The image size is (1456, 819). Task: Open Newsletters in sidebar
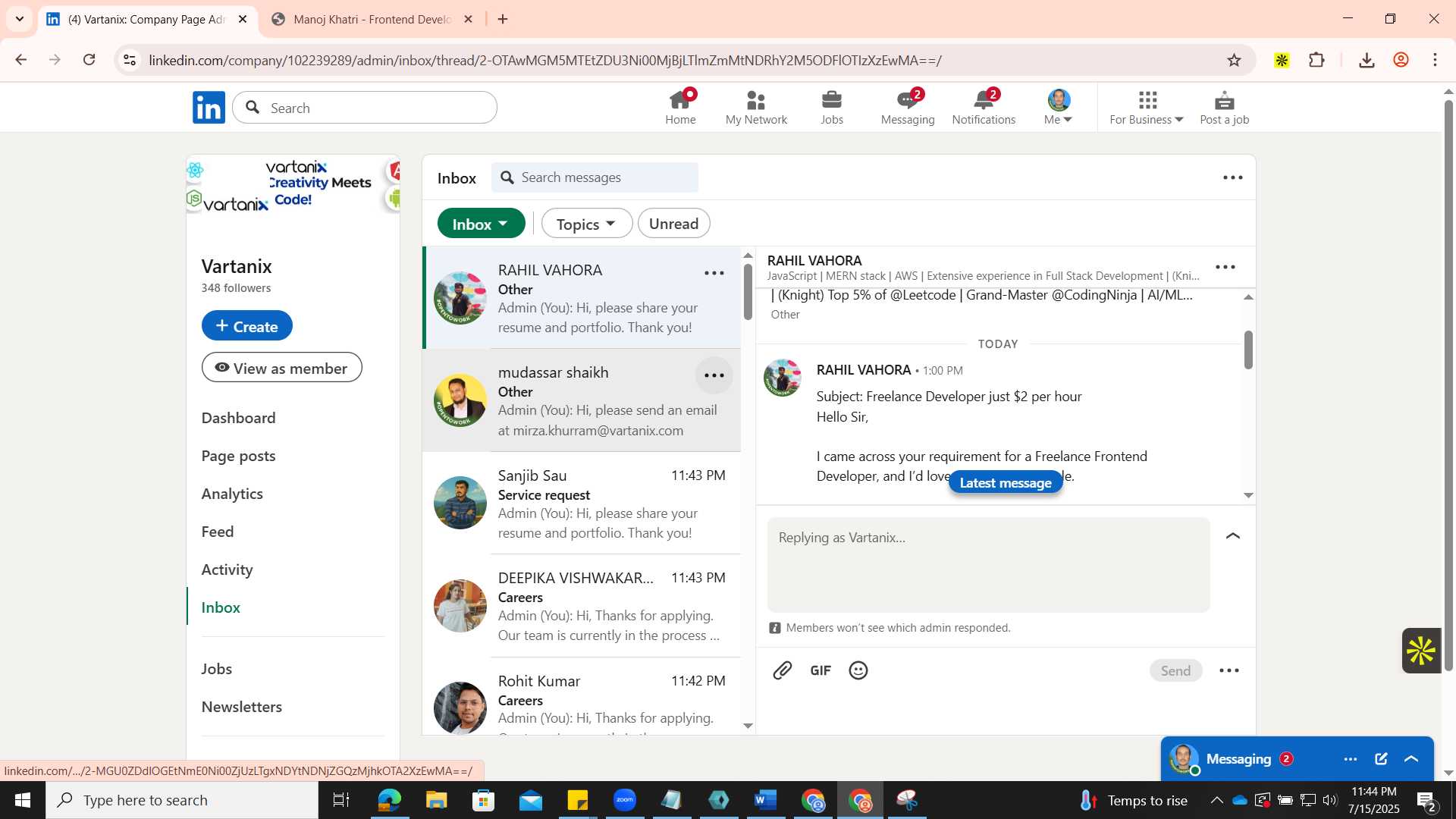pyautogui.click(x=242, y=707)
